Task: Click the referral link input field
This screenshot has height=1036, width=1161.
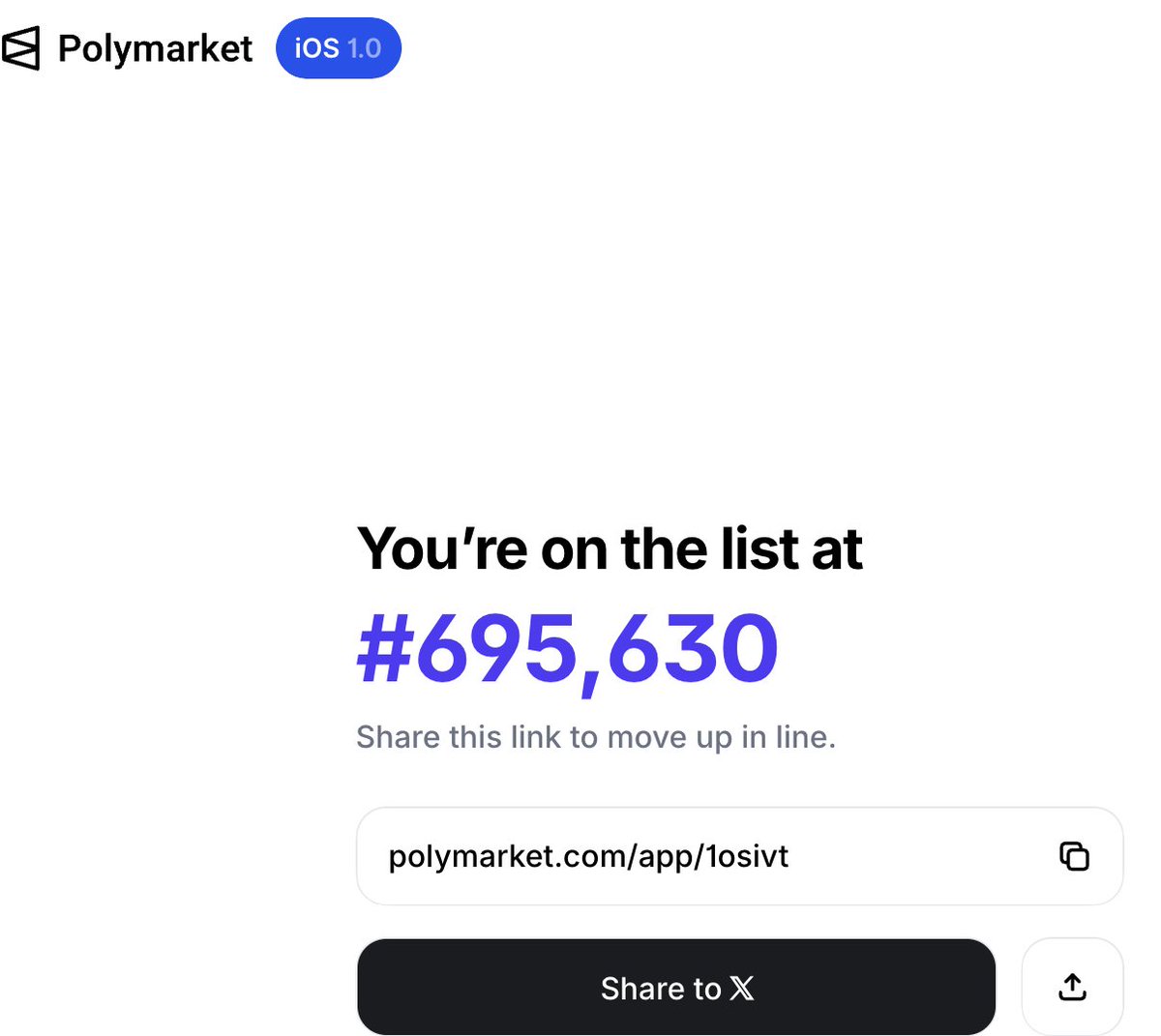Action: click(739, 856)
